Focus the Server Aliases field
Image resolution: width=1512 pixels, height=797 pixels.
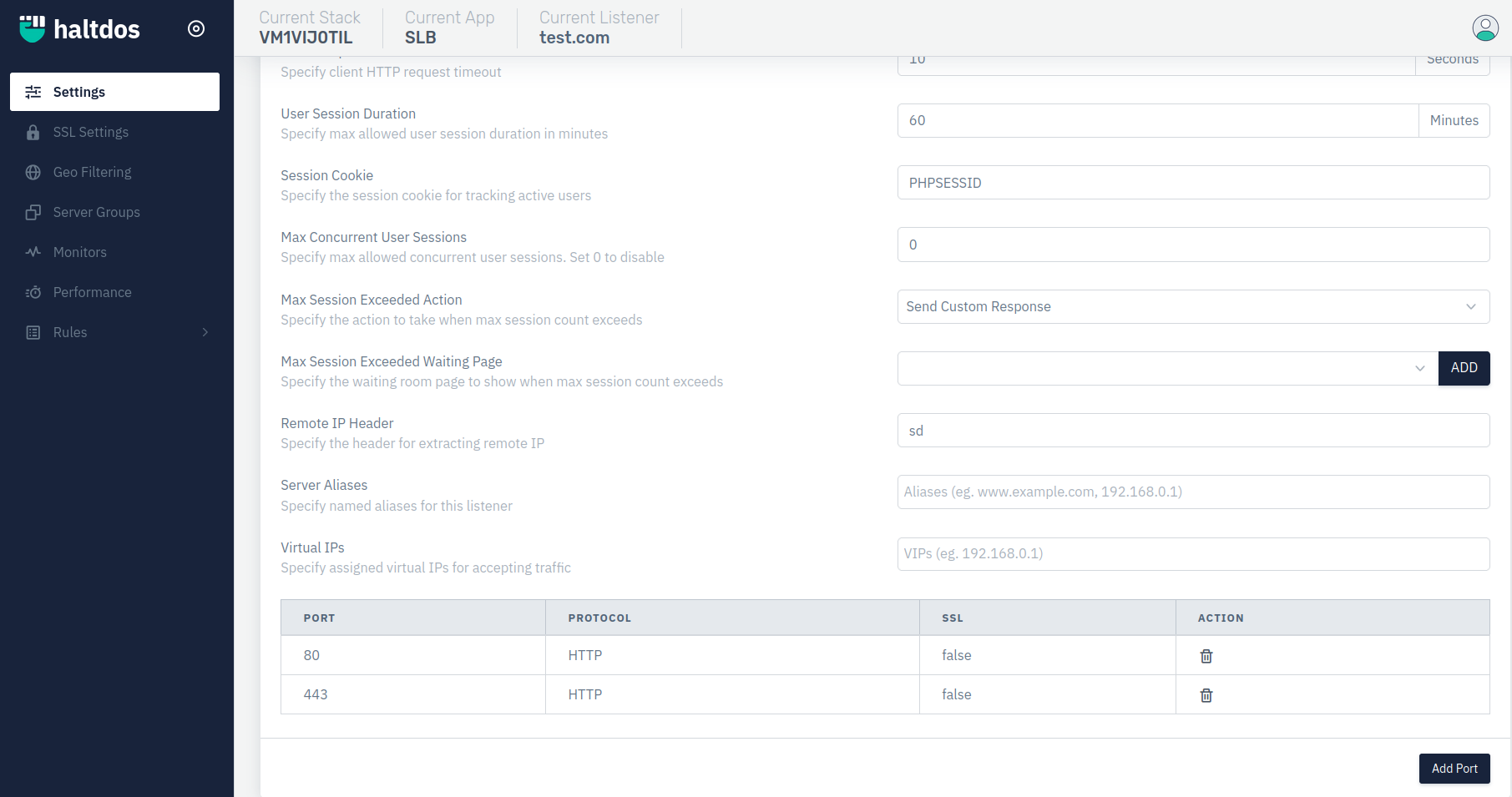pos(1192,492)
